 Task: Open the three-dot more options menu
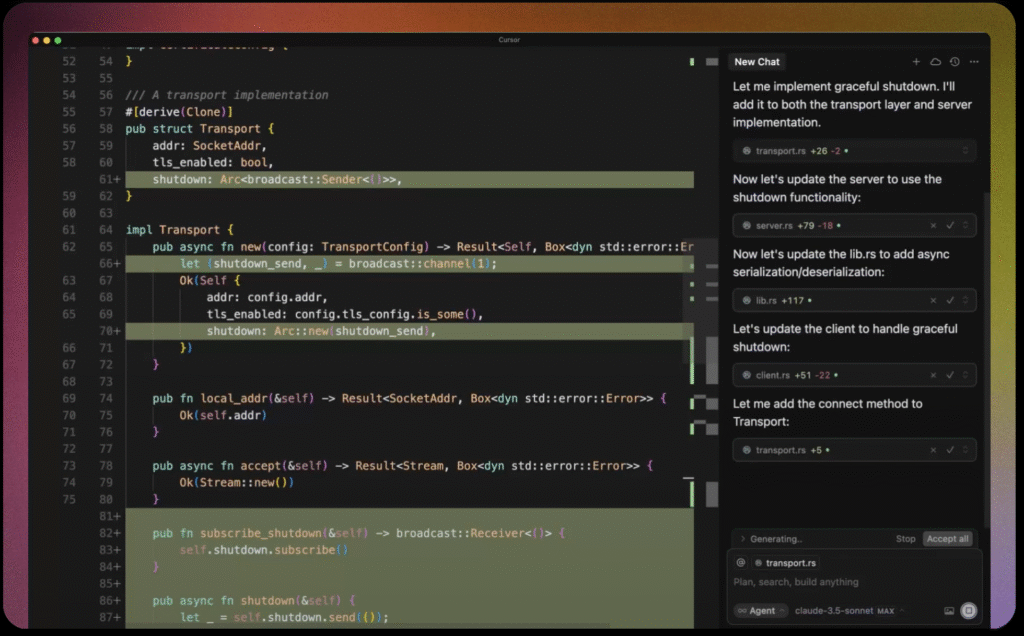point(974,61)
